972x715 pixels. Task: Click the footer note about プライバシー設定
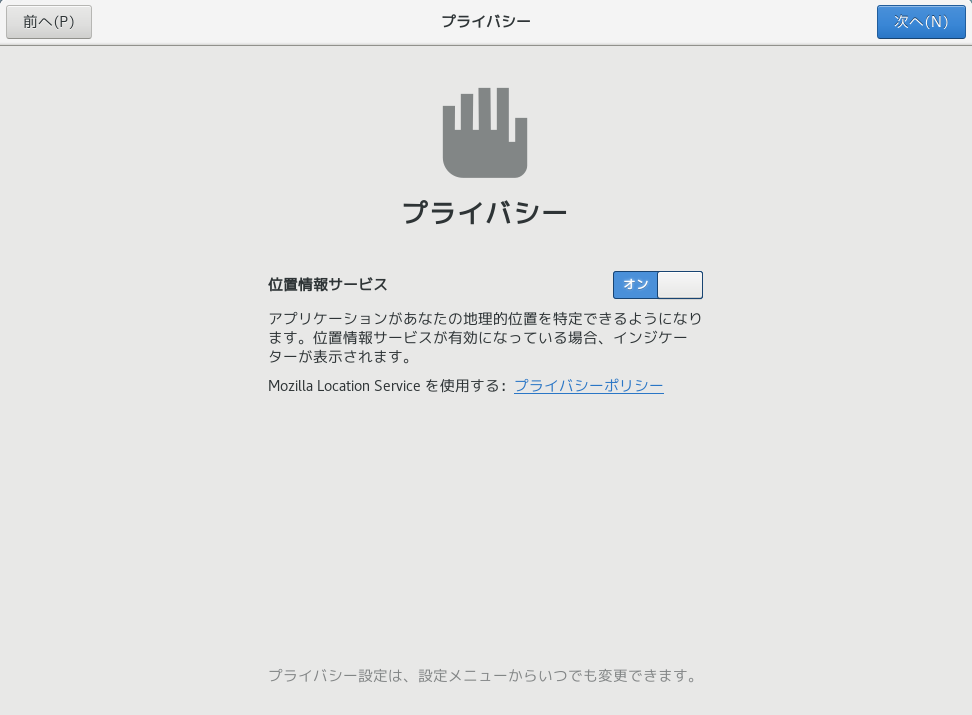[x=484, y=675]
